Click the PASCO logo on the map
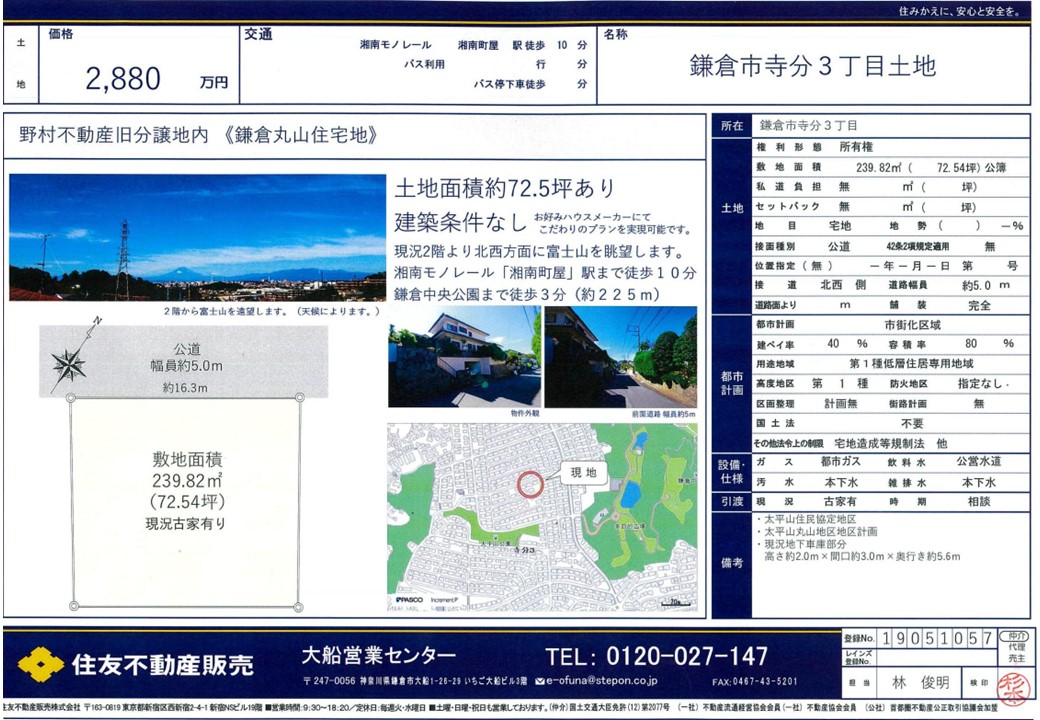The width and height of the screenshot is (1040, 720). tap(409, 601)
